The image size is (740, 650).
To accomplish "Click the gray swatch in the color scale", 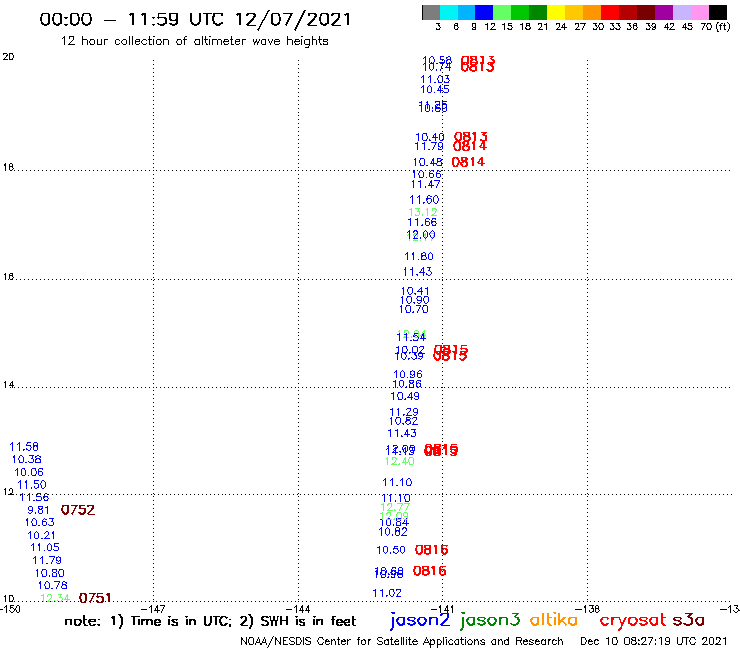I will pos(431,12).
